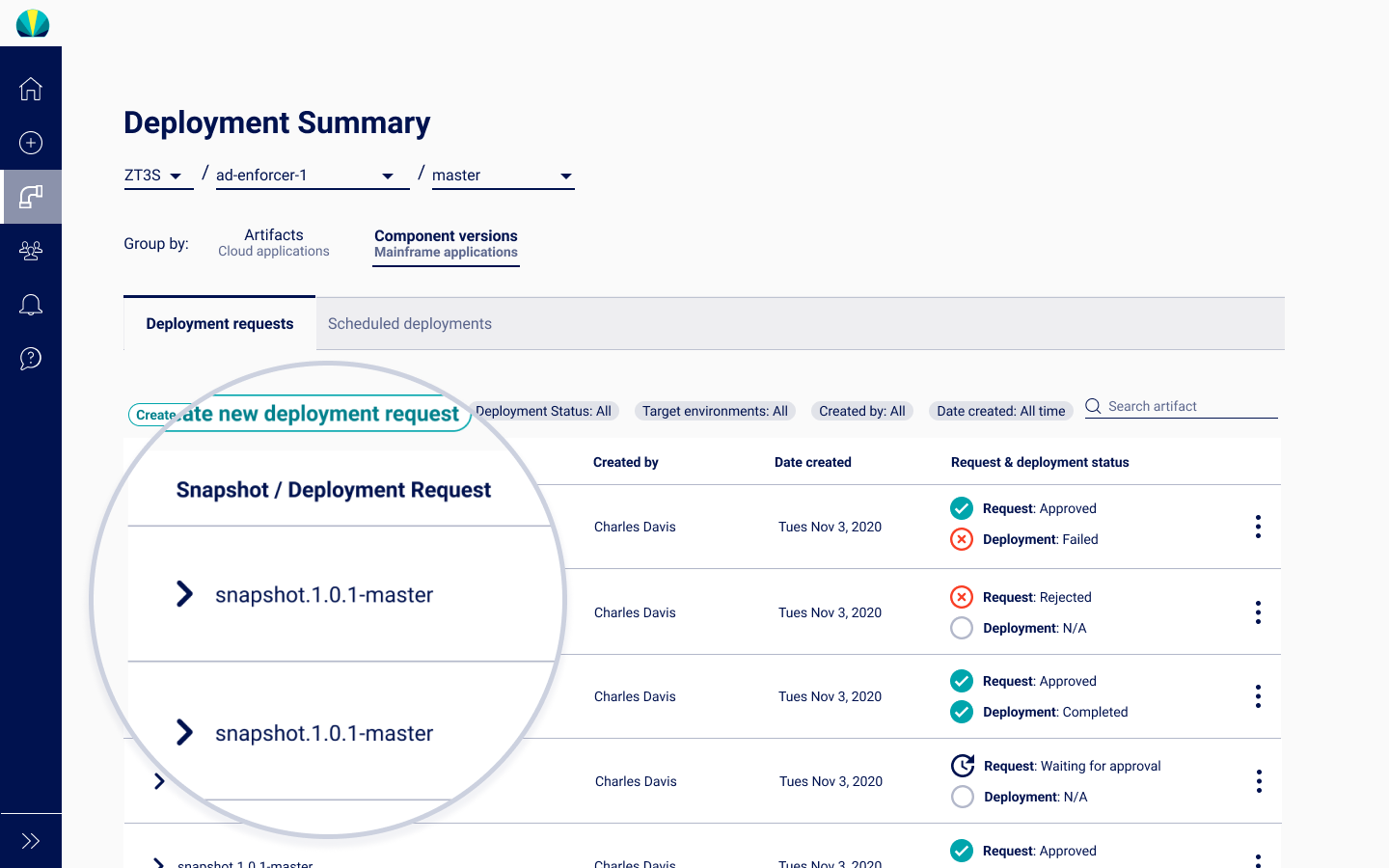Viewport: 1389px width, 868px height.
Task: Open the master branch dropdown
Action: click(x=504, y=176)
